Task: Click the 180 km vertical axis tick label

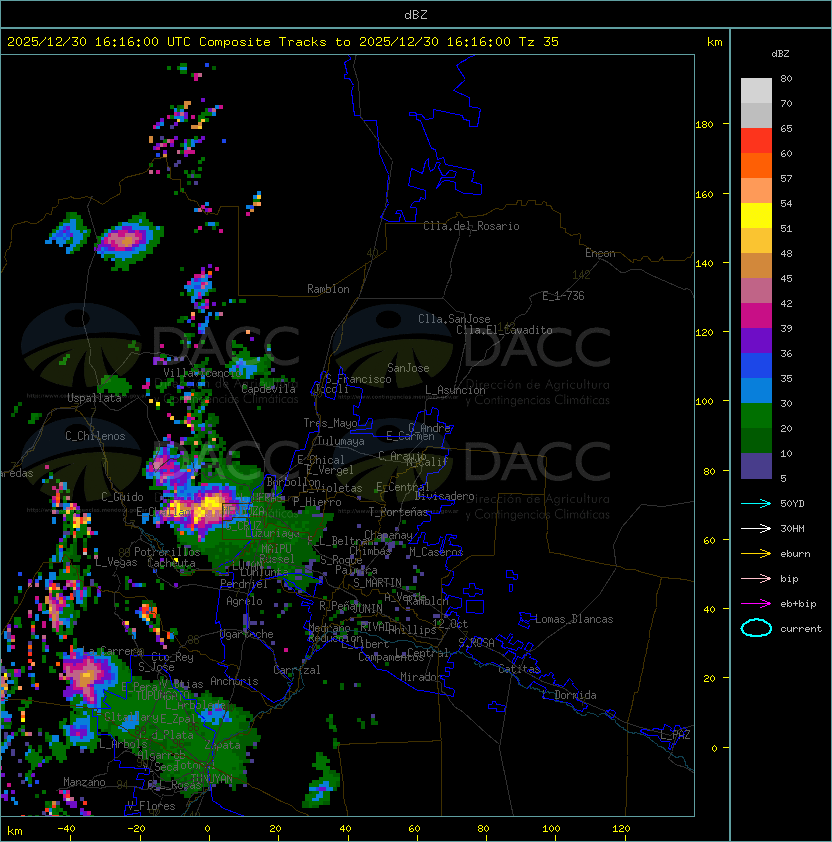Action: 704,125
